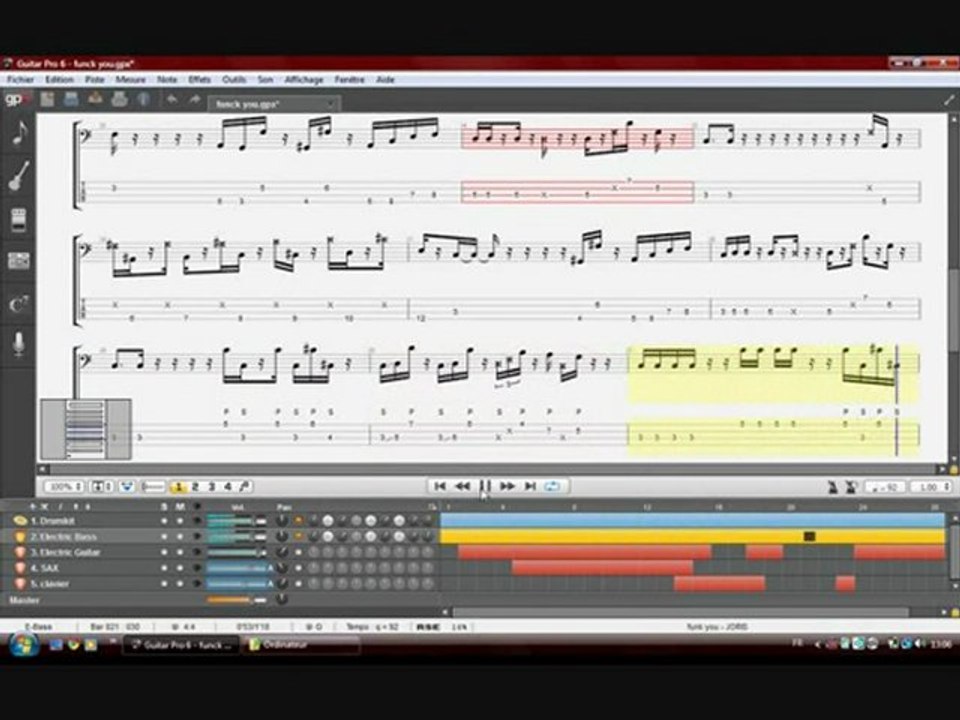Mute the Electric Bass track
Viewport: 960px width, 720px height.
(x=180, y=537)
